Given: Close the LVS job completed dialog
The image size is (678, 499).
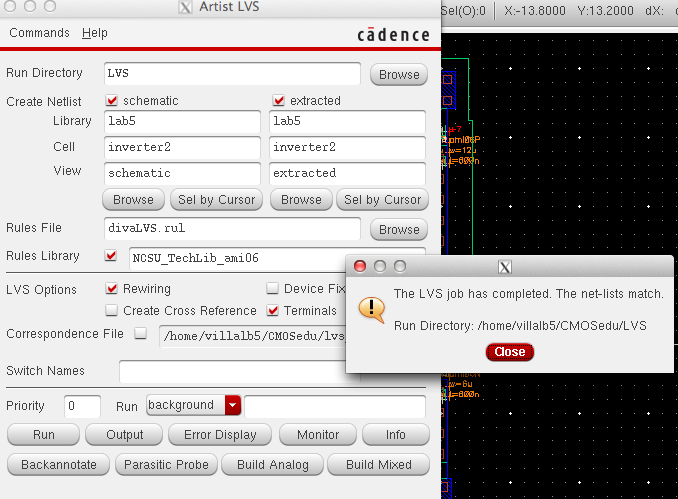Looking at the screenshot, I should click(x=510, y=352).
